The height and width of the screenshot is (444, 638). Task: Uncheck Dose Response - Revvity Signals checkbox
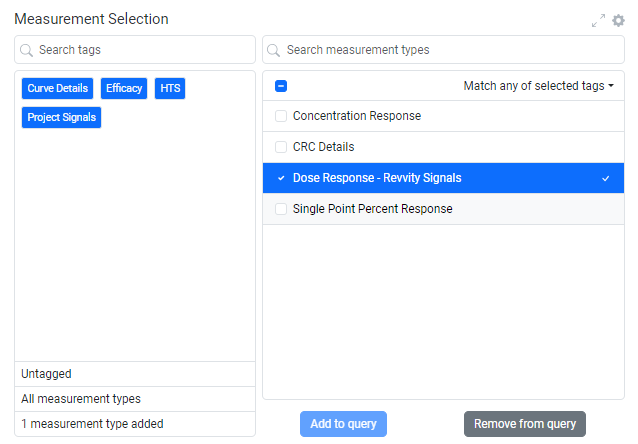[281, 178]
